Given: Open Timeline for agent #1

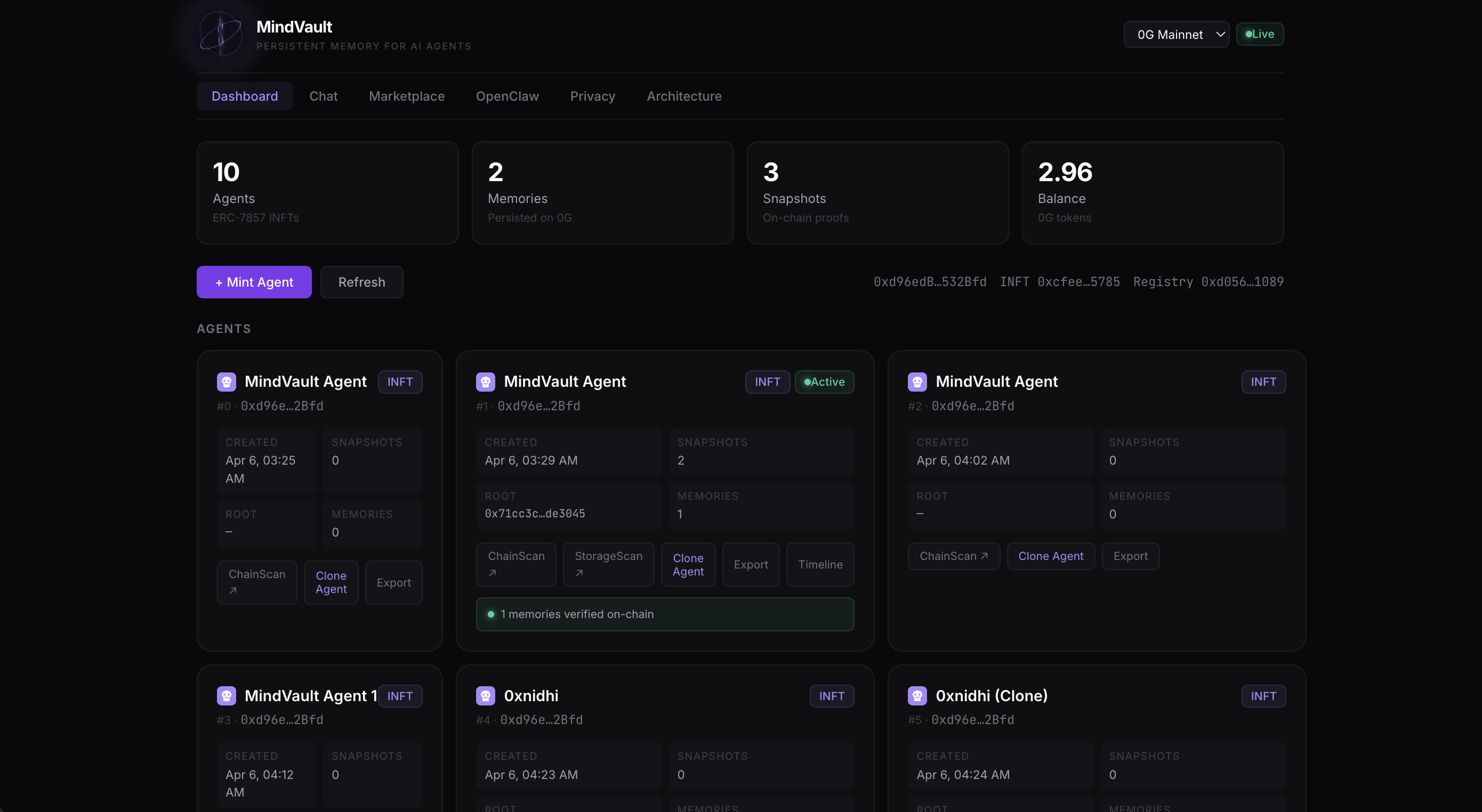Looking at the screenshot, I should pos(820,564).
